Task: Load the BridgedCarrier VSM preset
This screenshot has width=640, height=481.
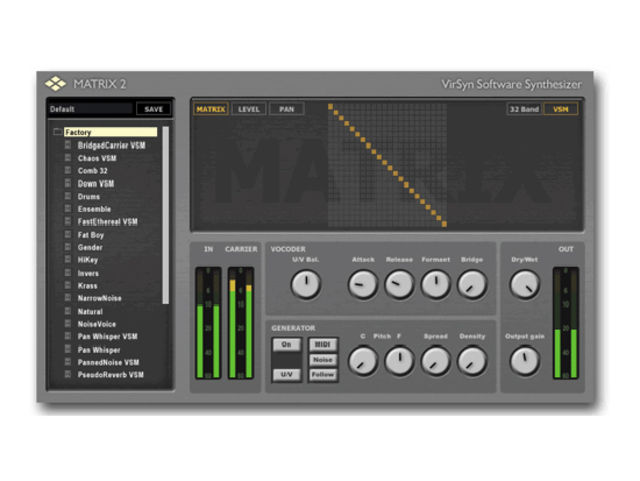Action: pos(111,145)
